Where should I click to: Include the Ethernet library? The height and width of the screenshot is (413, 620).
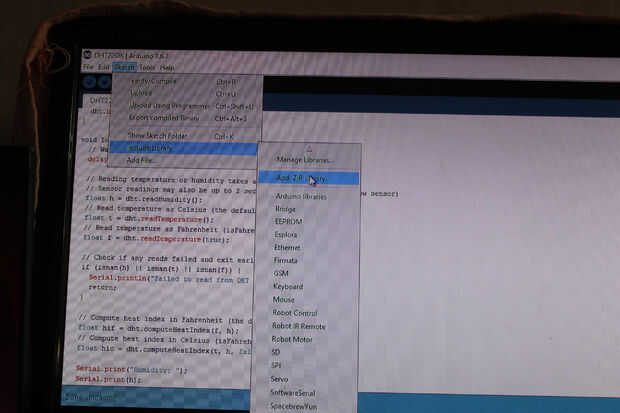click(308, 248)
